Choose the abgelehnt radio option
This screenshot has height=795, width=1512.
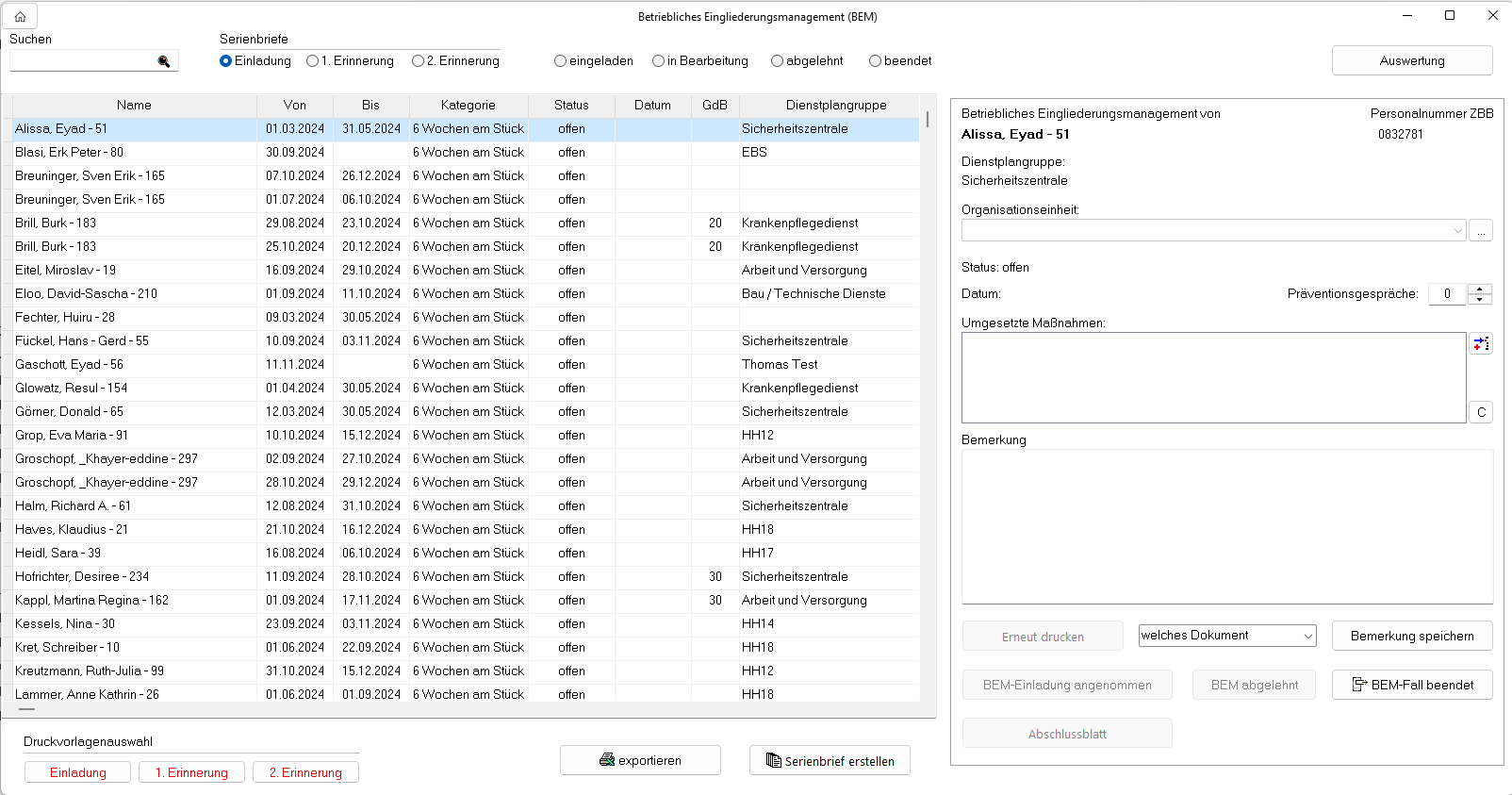pos(778,61)
